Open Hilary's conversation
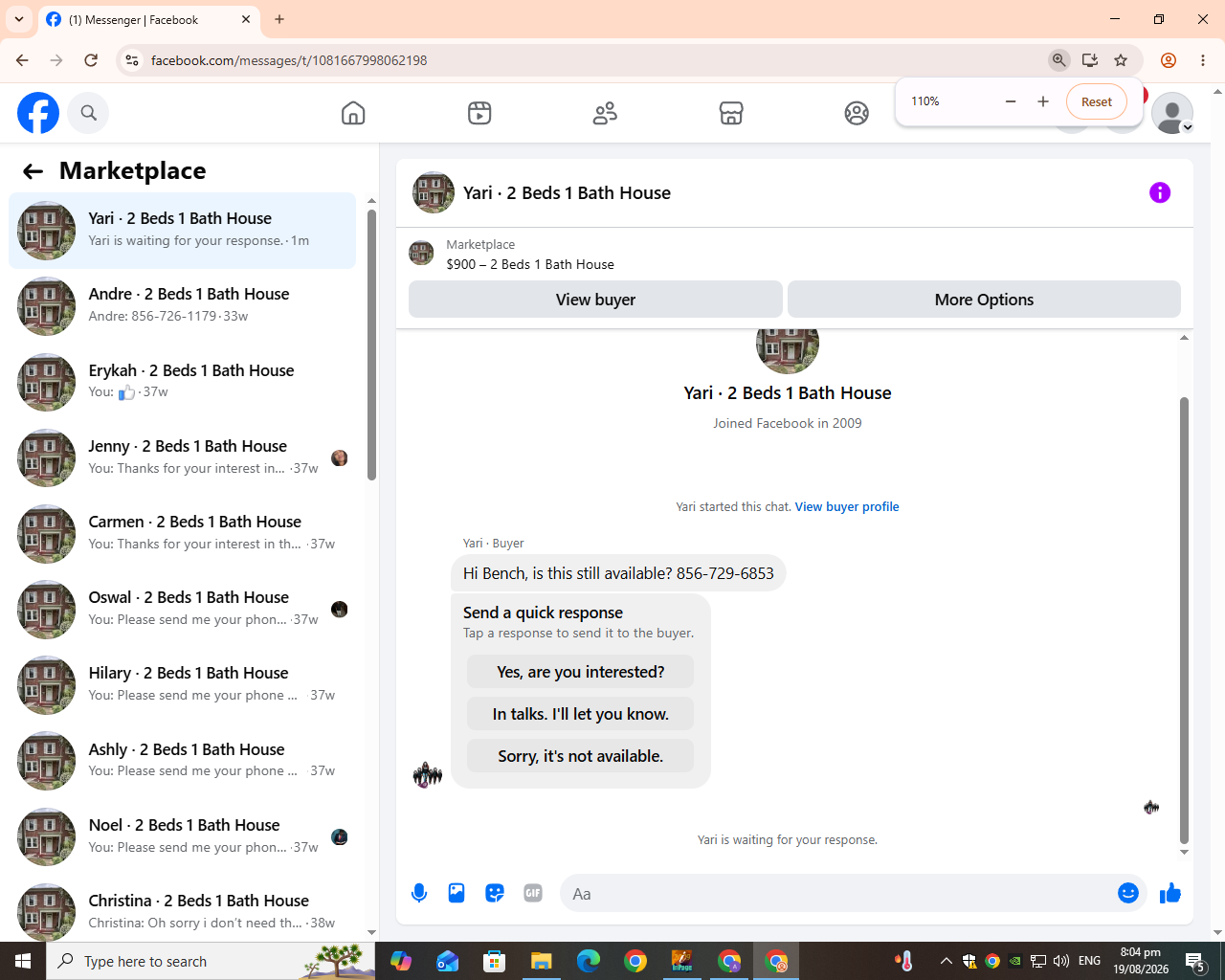 pos(182,685)
